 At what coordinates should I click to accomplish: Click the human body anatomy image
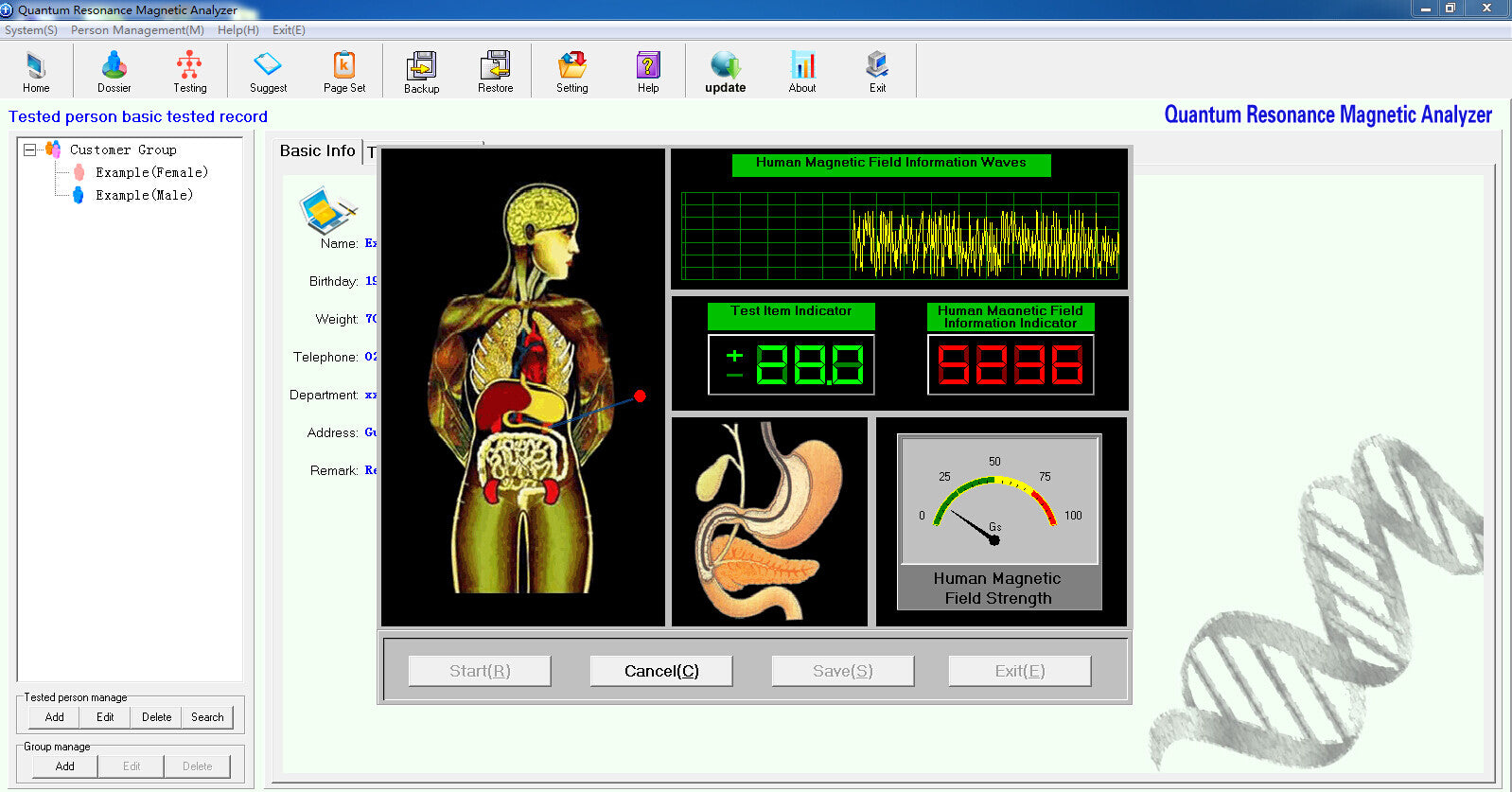[x=523, y=387]
